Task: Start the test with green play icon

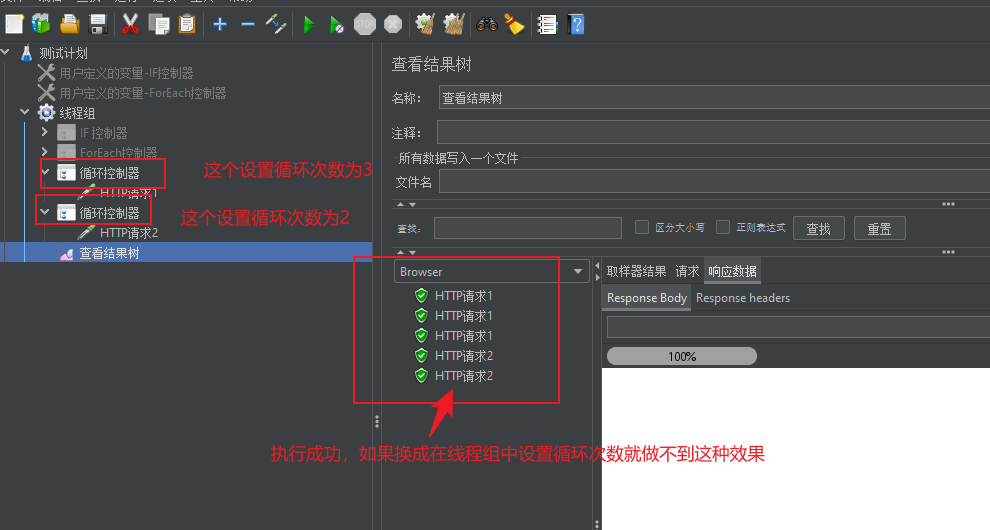Action: 309,25
